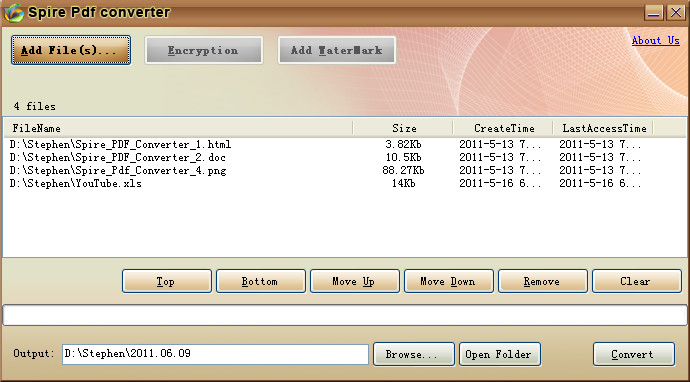
Task: Clear the file list
Action: pos(637,281)
